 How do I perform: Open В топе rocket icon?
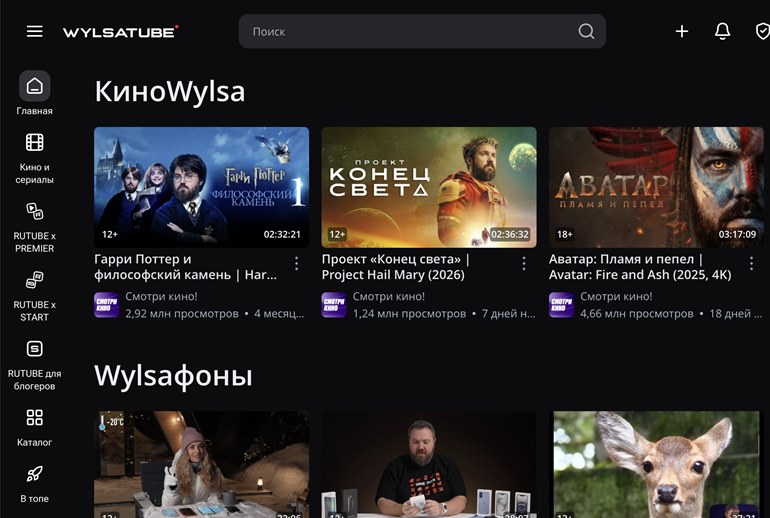pos(34,474)
